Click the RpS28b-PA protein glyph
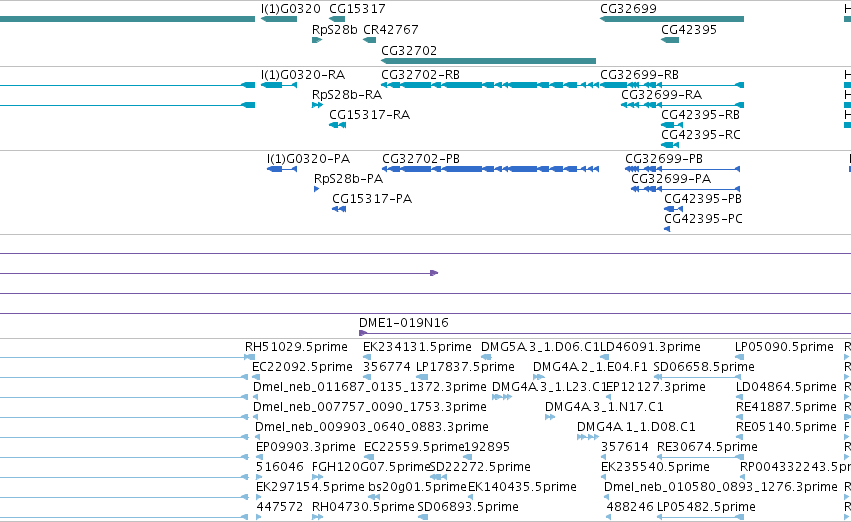This screenshot has height=522, width=851. click(316, 189)
